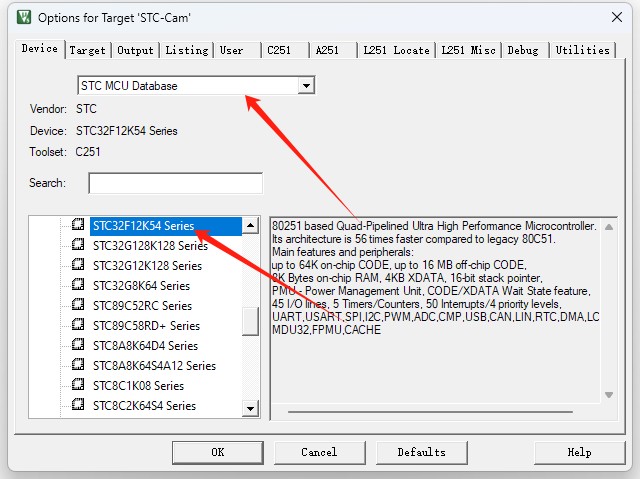Select STC32G8K64 Series device
640x479 pixels.
[x=141, y=286]
